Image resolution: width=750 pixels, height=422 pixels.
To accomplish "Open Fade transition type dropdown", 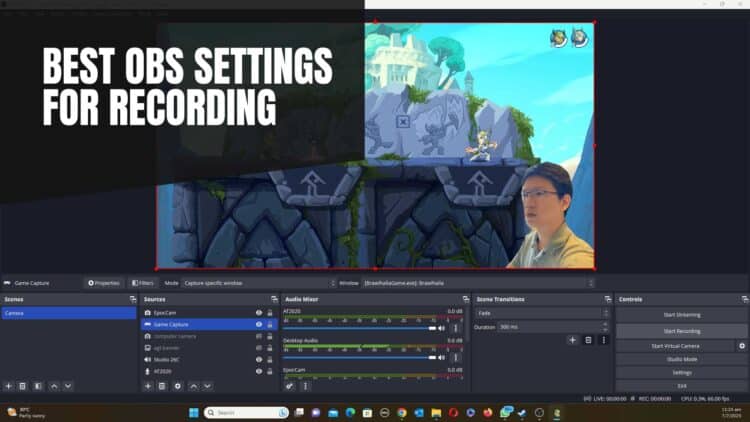I will (x=542, y=313).
